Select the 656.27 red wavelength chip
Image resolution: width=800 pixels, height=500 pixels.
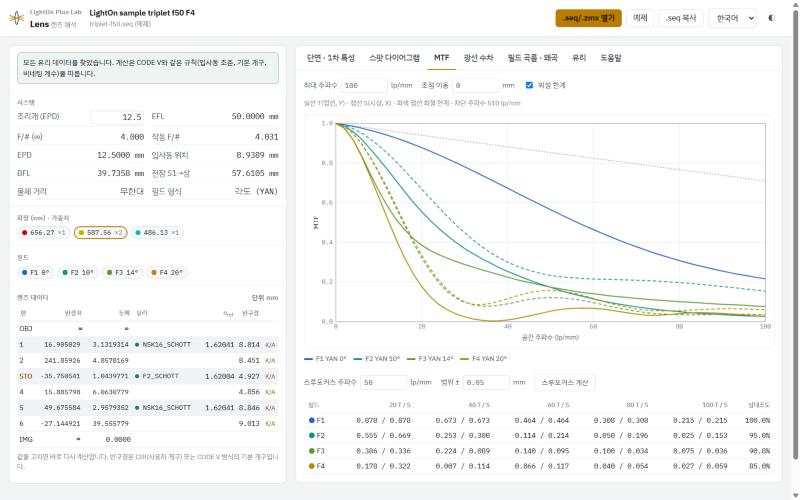click(x=43, y=233)
